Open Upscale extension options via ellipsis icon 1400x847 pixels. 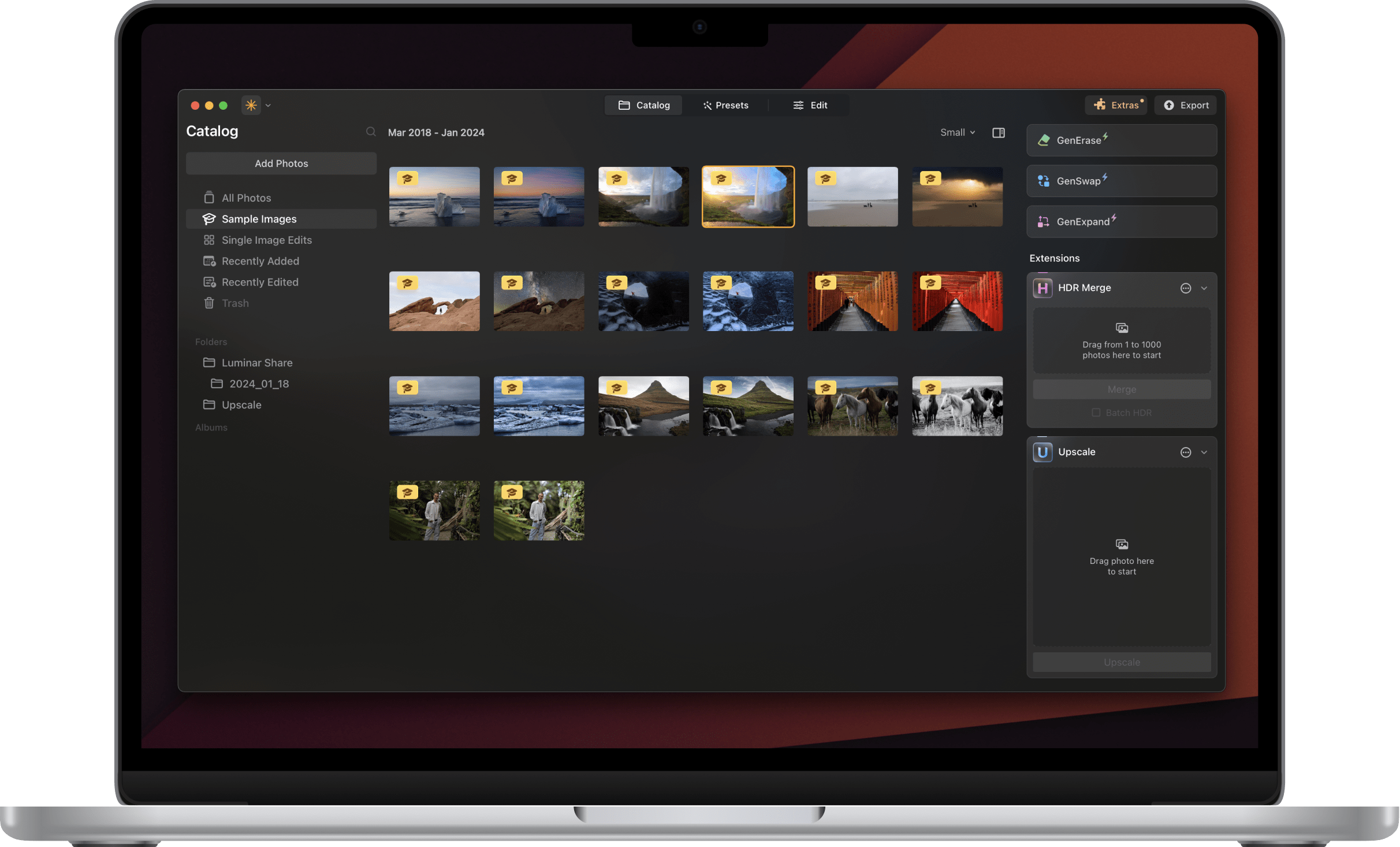coord(1185,452)
